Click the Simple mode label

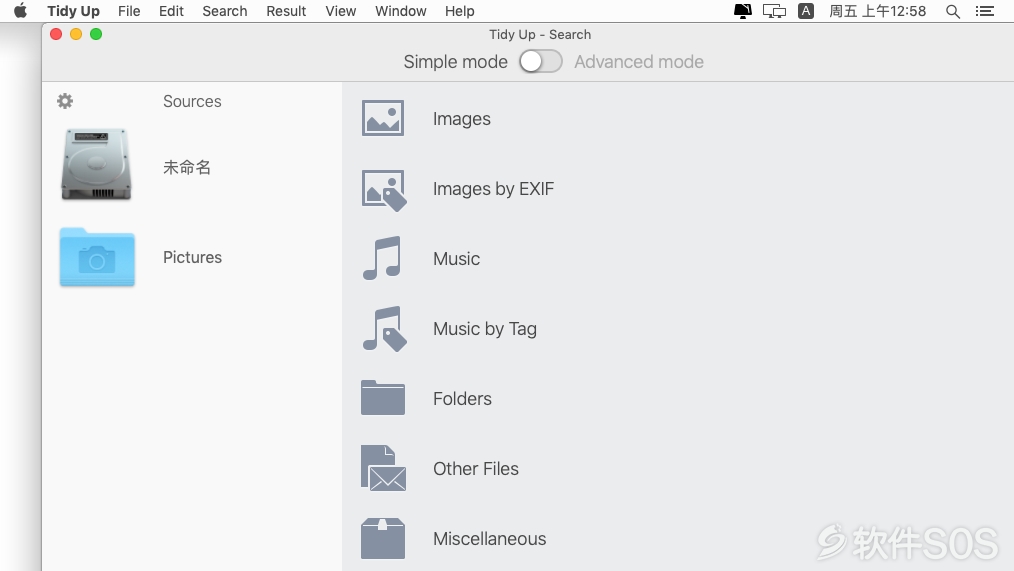point(455,61)
